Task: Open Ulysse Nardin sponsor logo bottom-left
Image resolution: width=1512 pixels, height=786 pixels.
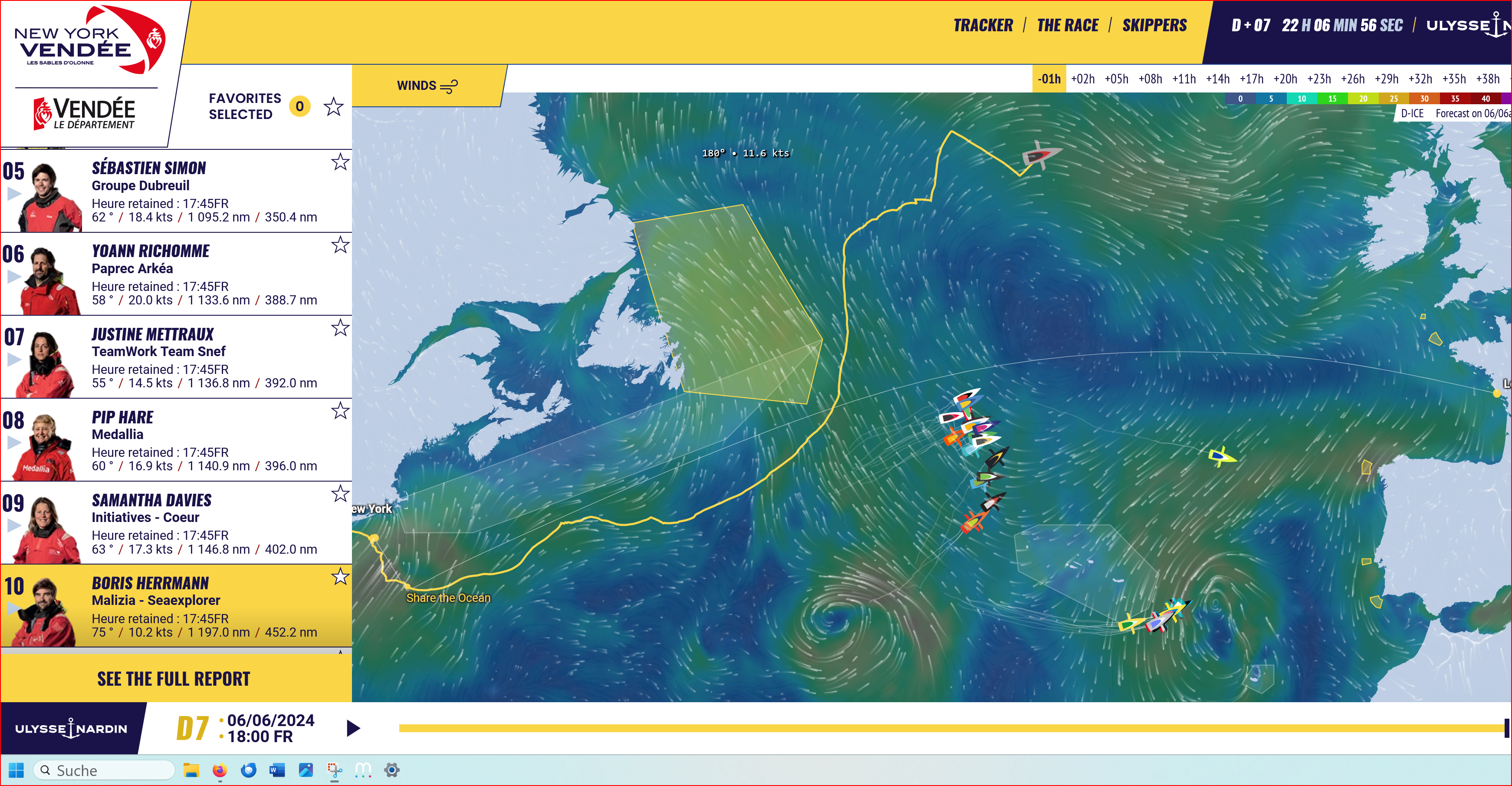Action: click(71, 728)
